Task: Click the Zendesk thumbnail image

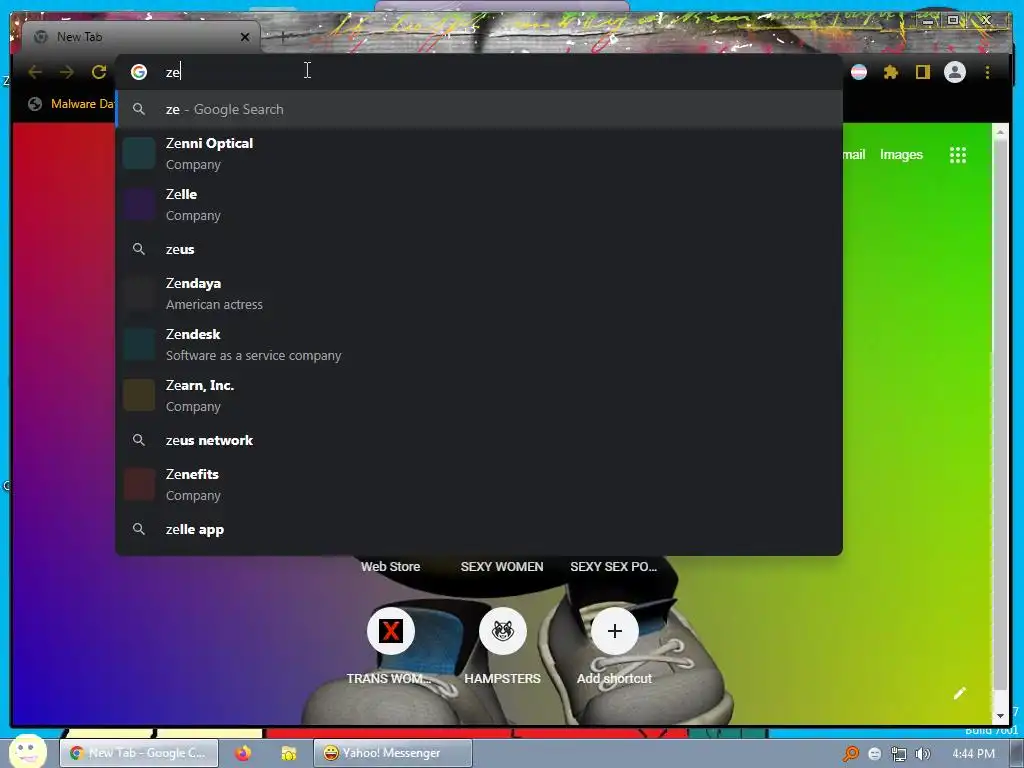Action: [139, 344]
